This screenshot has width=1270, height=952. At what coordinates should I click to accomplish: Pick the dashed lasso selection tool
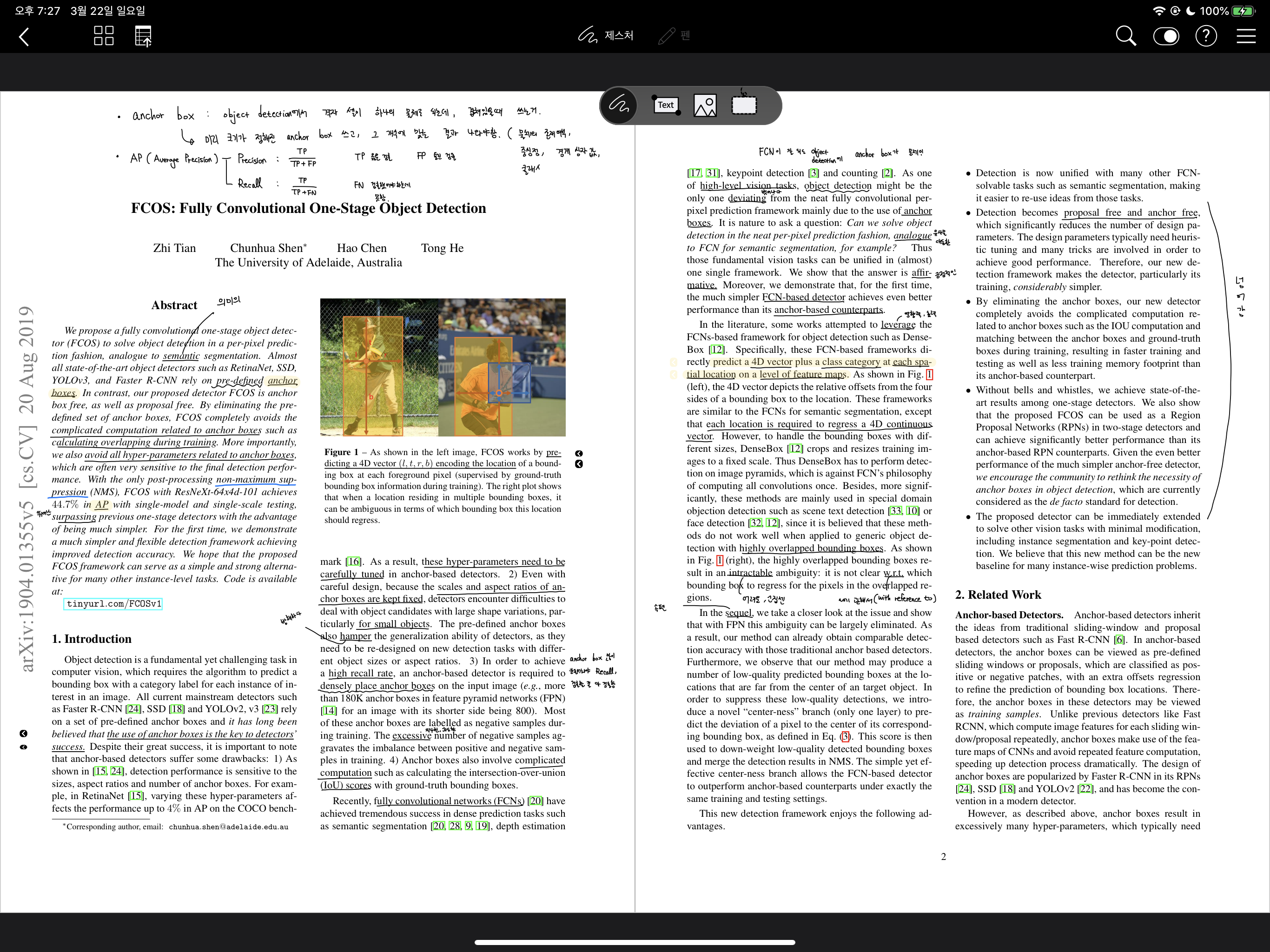(x=743, y=106)
